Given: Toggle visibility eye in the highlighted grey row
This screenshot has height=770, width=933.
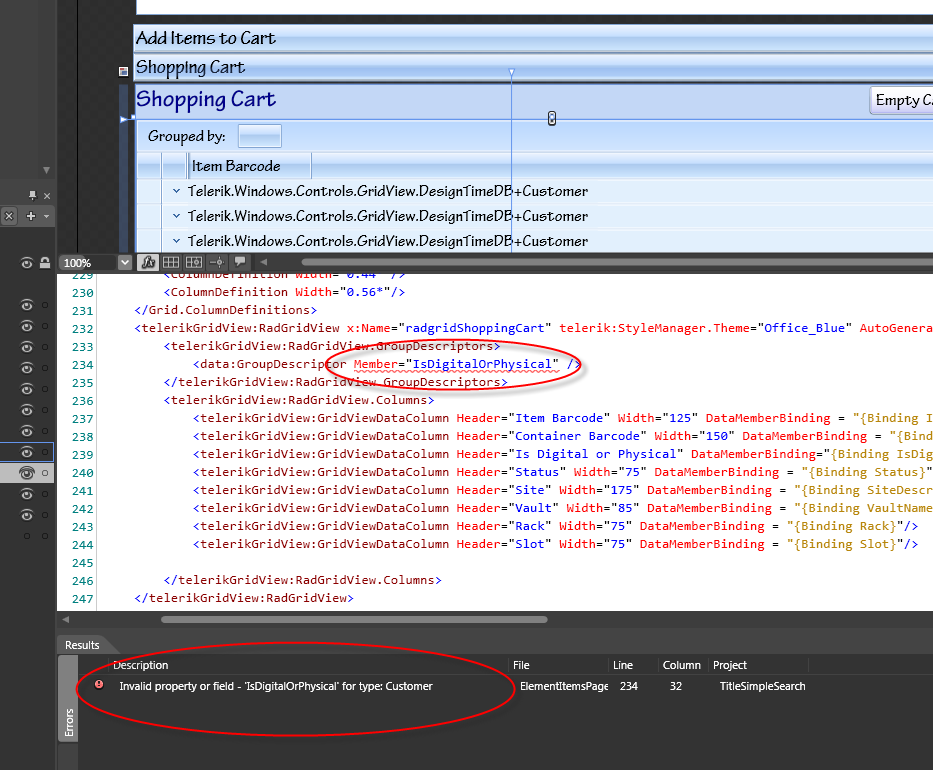Looking at the screenshot, I should click(x=27, y=472).
